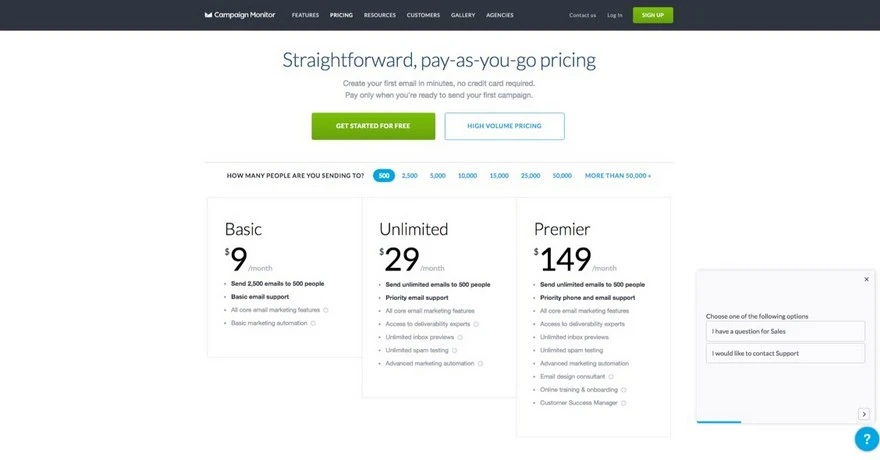Click info icon beside Customer Success Manager
This screenshot has height=460, width=880.
[623, 403]
